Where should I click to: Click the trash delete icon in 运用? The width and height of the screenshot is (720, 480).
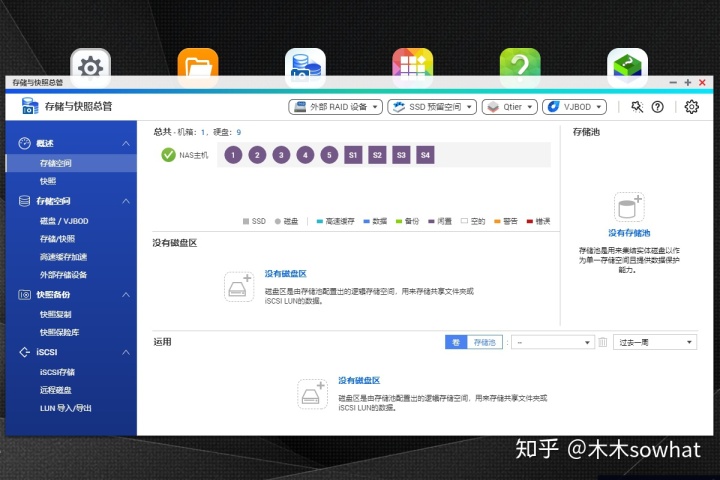[x=603, y=342]
